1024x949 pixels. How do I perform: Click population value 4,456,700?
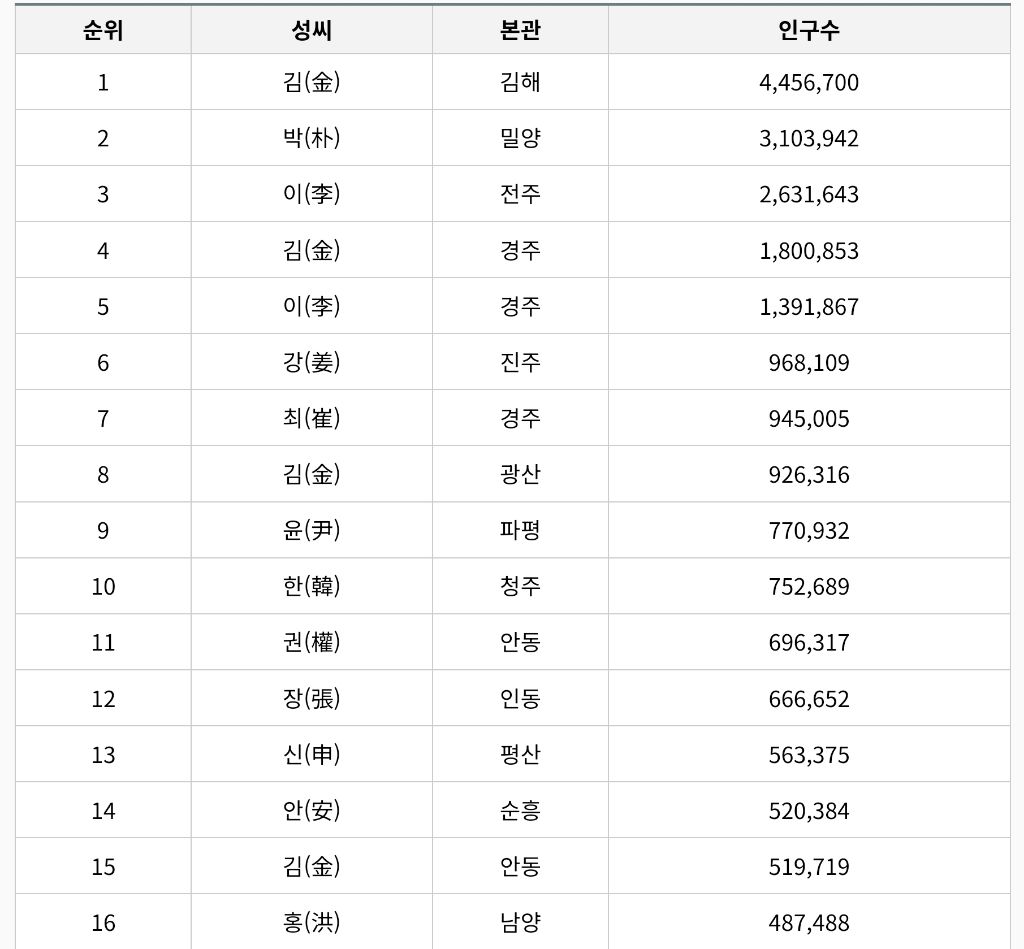tap(809, 82)
